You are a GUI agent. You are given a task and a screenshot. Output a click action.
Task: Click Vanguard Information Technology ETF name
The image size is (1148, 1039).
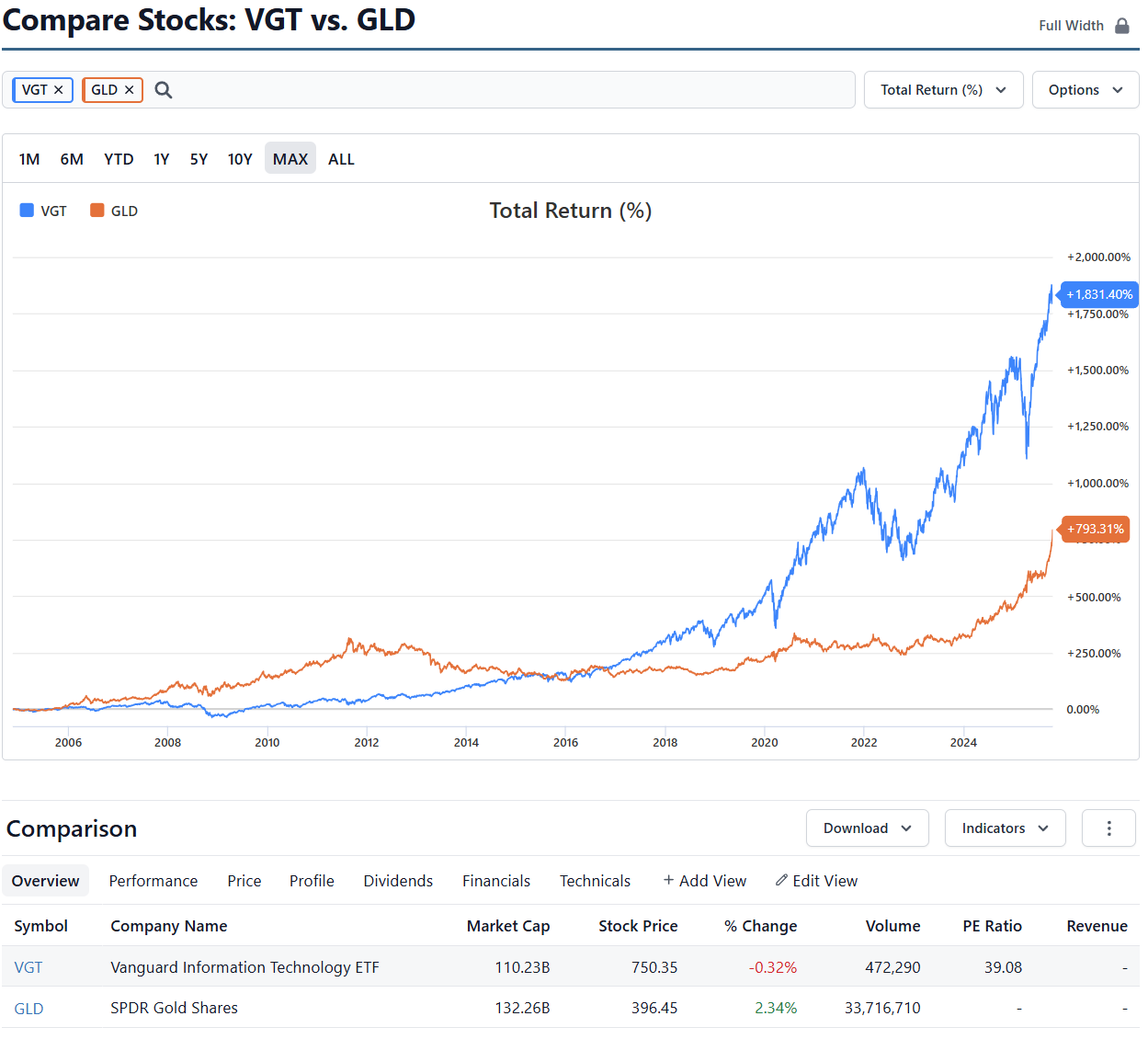pos(244,967)
